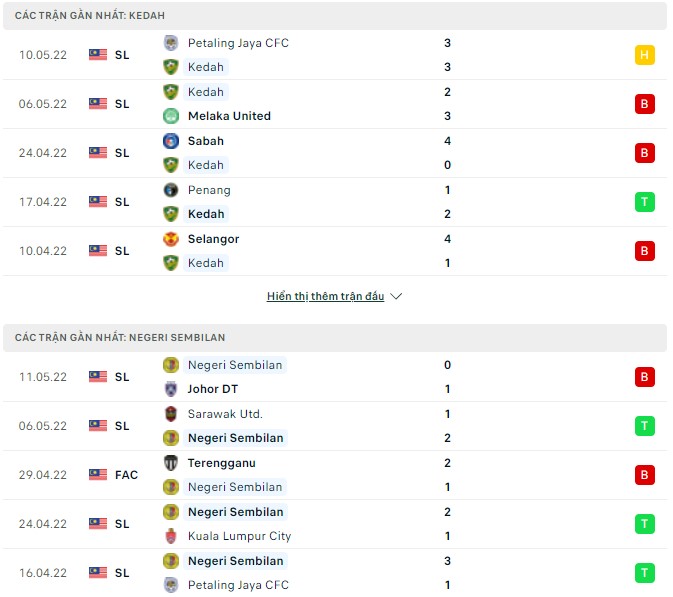Expand more matches with 'Hiển thị thêm trận đấu'
Viewport: 673px width, 597px height.
tap(325, 297)
